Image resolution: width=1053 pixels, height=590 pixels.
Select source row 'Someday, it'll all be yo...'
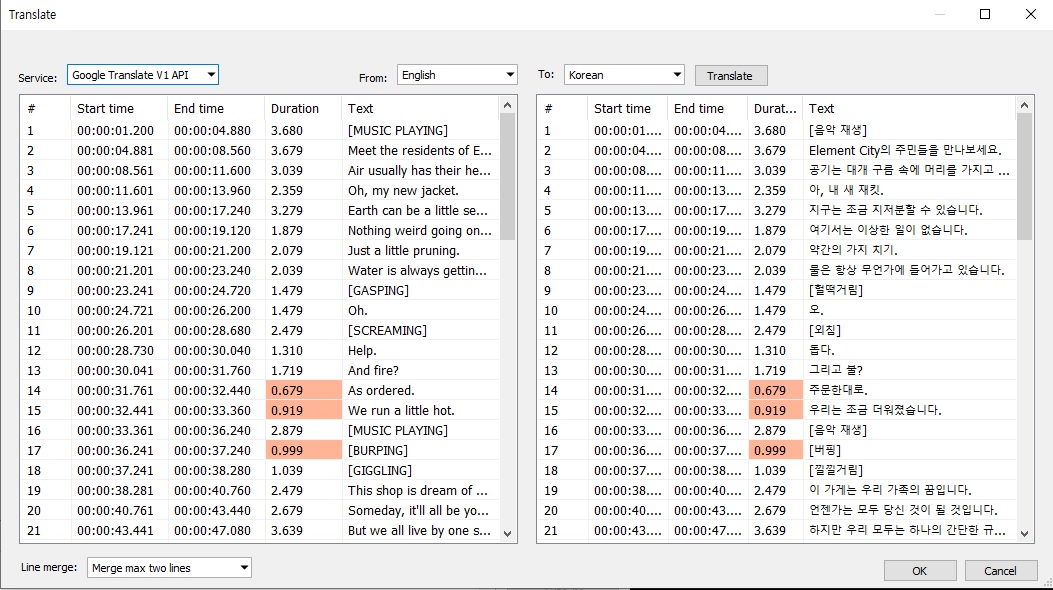260,510
